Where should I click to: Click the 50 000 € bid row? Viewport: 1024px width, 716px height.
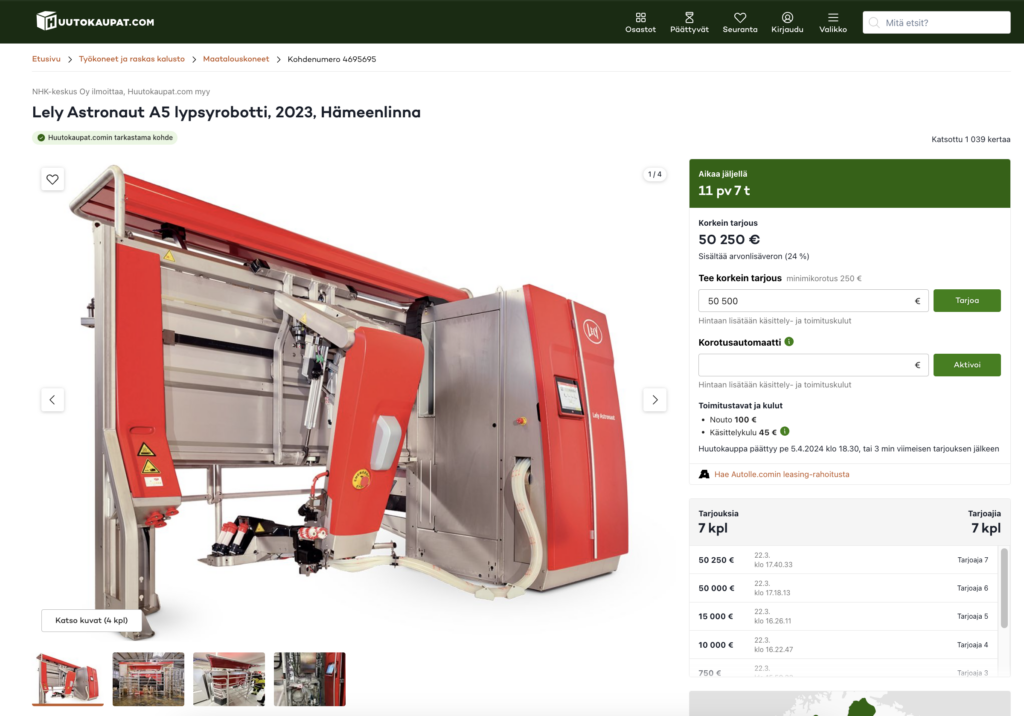(845, 588)
